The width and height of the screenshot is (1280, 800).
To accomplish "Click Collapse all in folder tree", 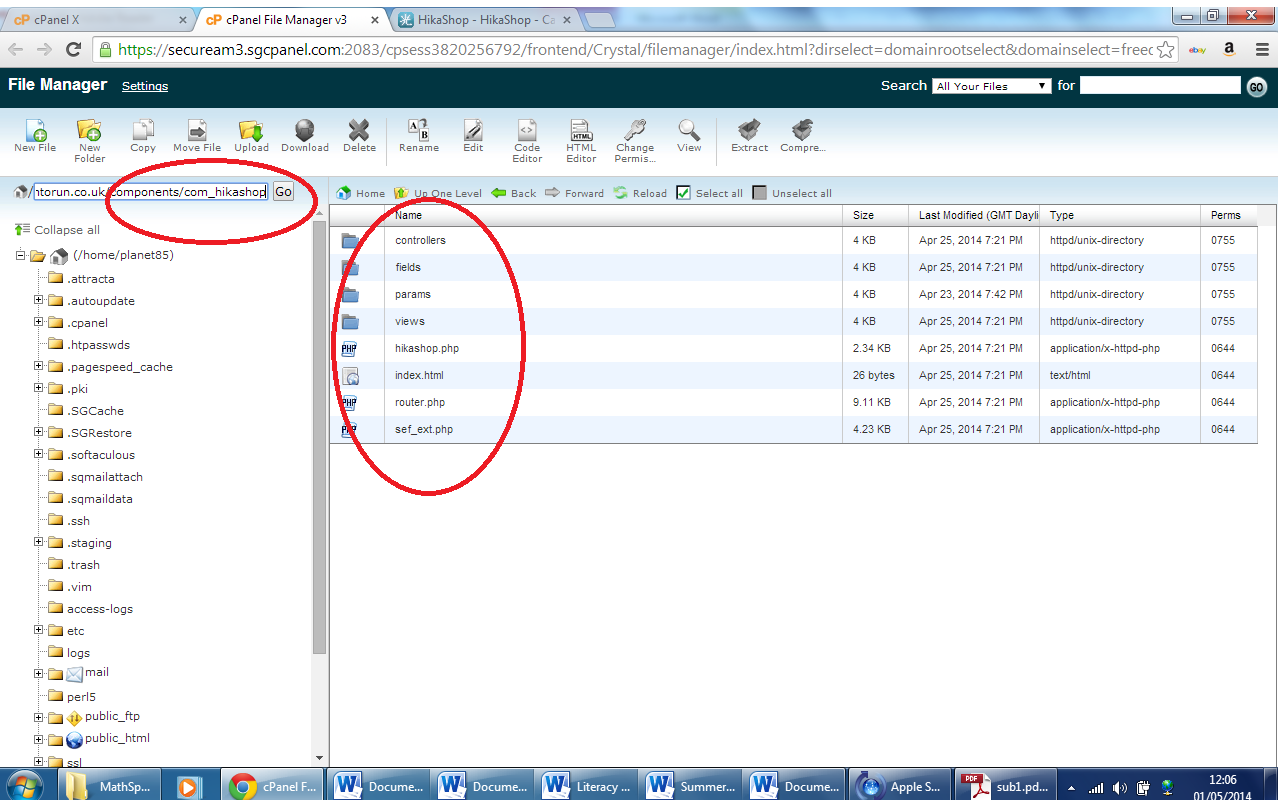I will [57, 230].
